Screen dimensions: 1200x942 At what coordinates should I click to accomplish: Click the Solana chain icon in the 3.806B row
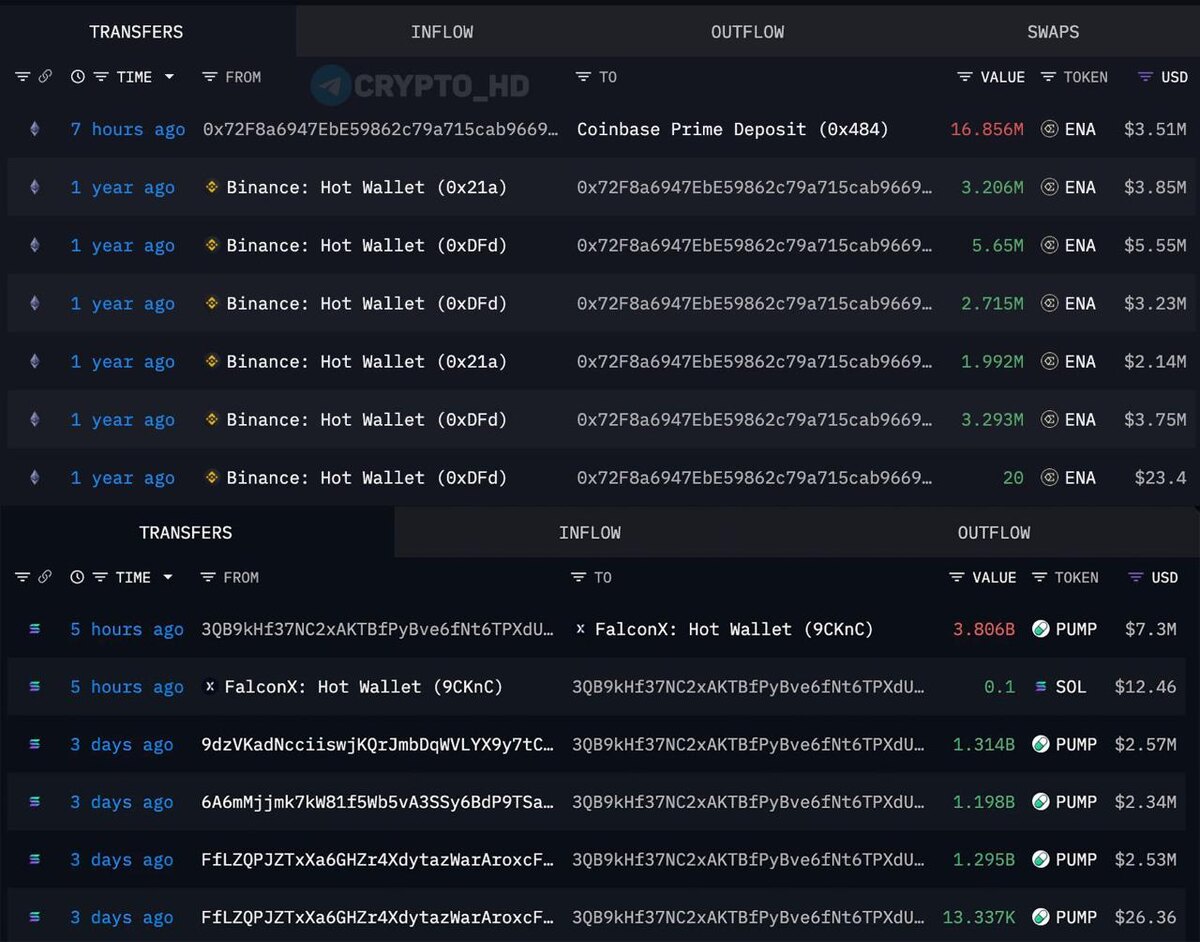pos(35,629)
